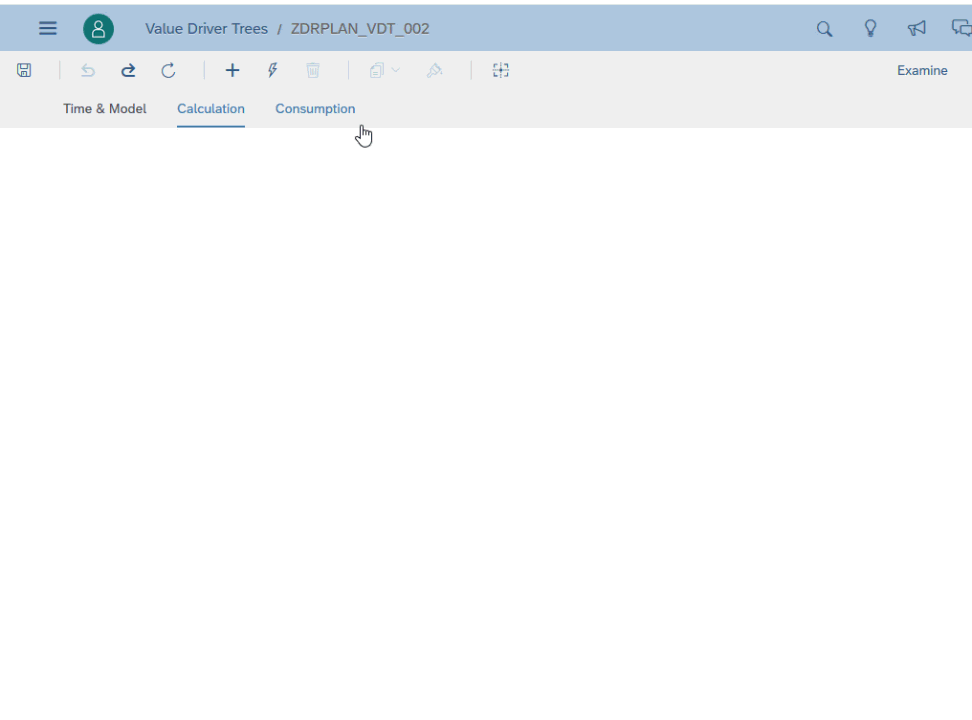
Task: Click the user avatar in the header
Action: point(98,28)
